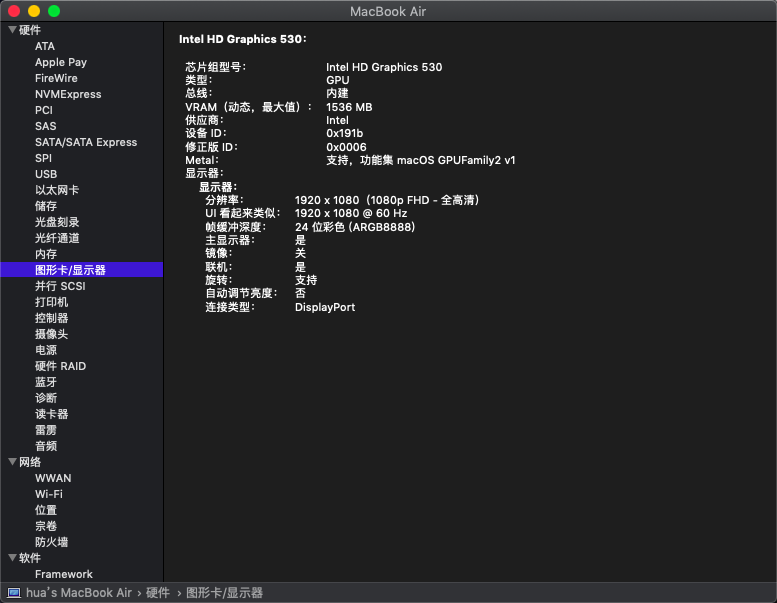Screen dimensions: 777x603
Task: Open the 内存 entry
Action: (x=46, y=254)
